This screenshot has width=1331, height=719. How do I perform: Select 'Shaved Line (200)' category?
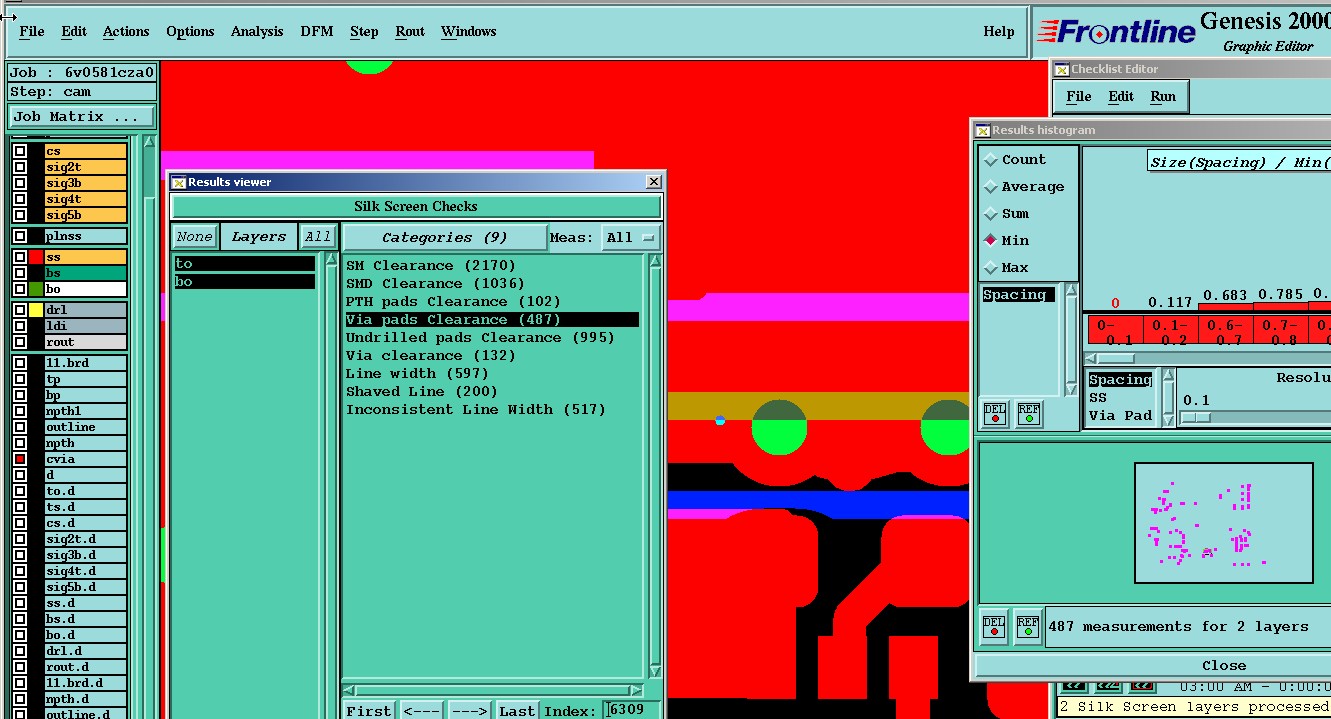[422, 392]
